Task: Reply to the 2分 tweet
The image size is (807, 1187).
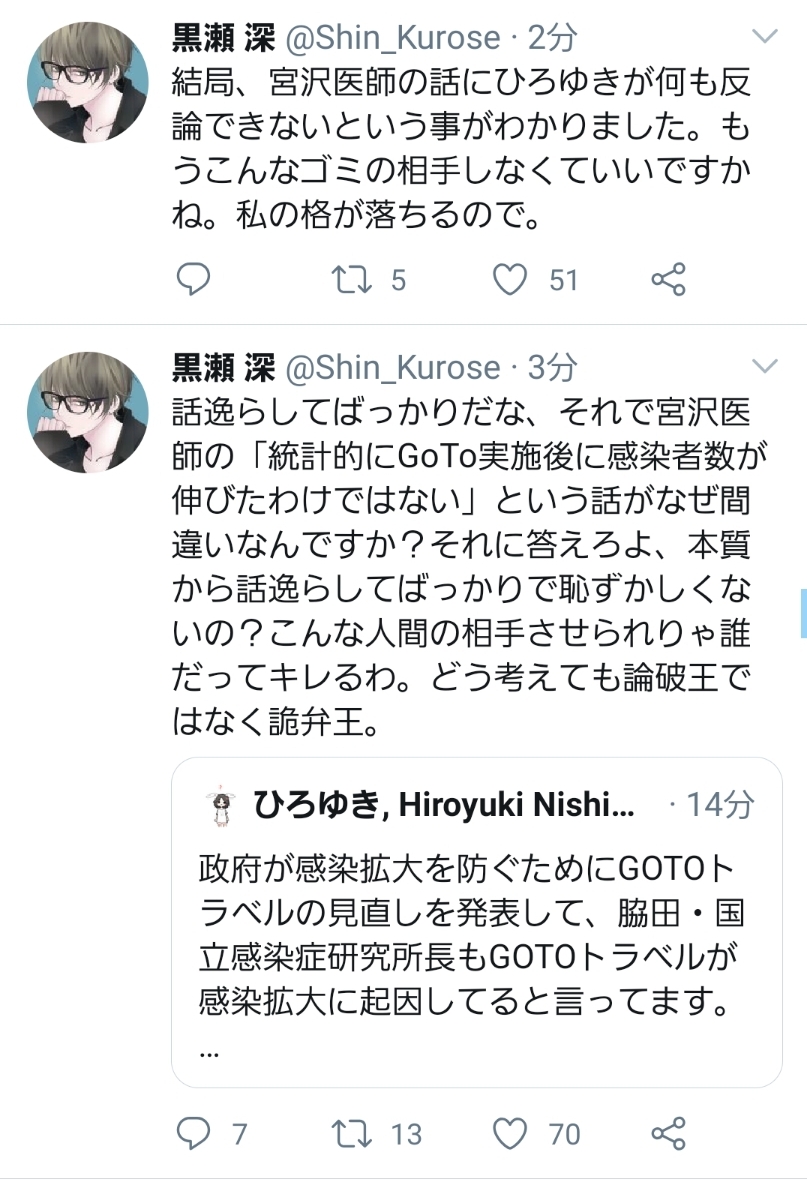Action: [x=193, y=279]
